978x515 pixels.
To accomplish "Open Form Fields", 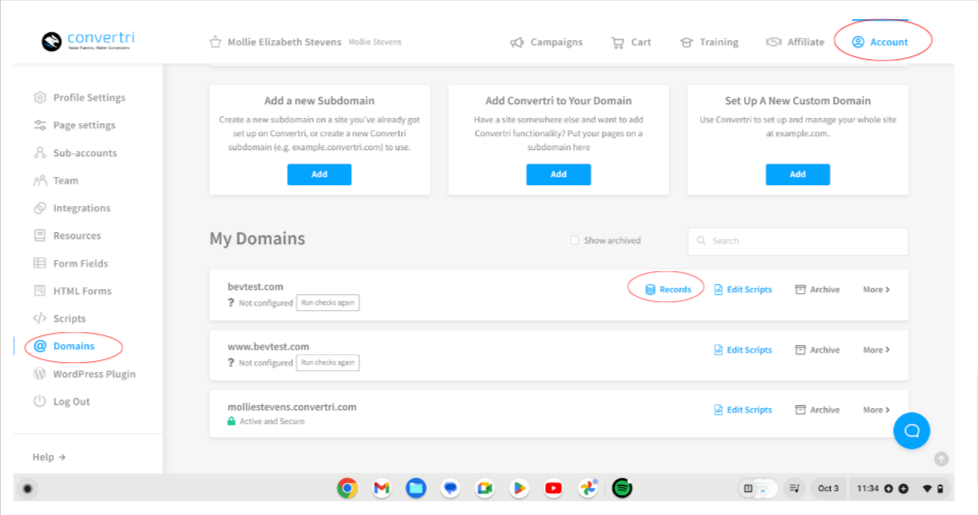I will tap(70, 263).
